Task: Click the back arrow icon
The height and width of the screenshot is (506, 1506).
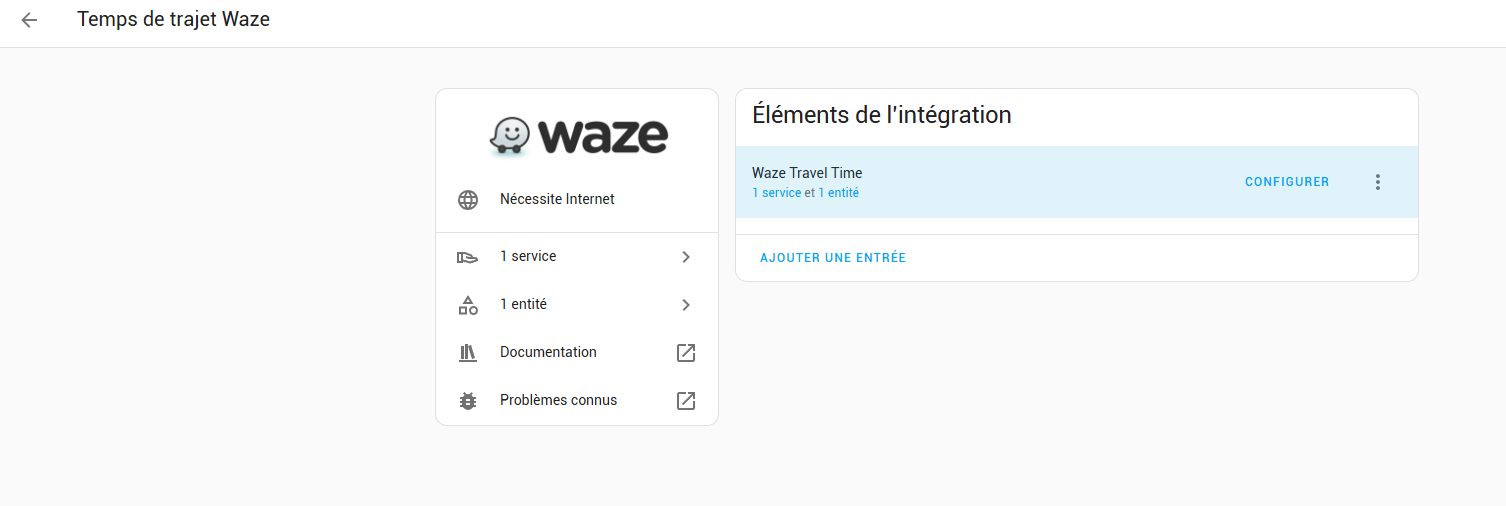Action: coord(29,20)
